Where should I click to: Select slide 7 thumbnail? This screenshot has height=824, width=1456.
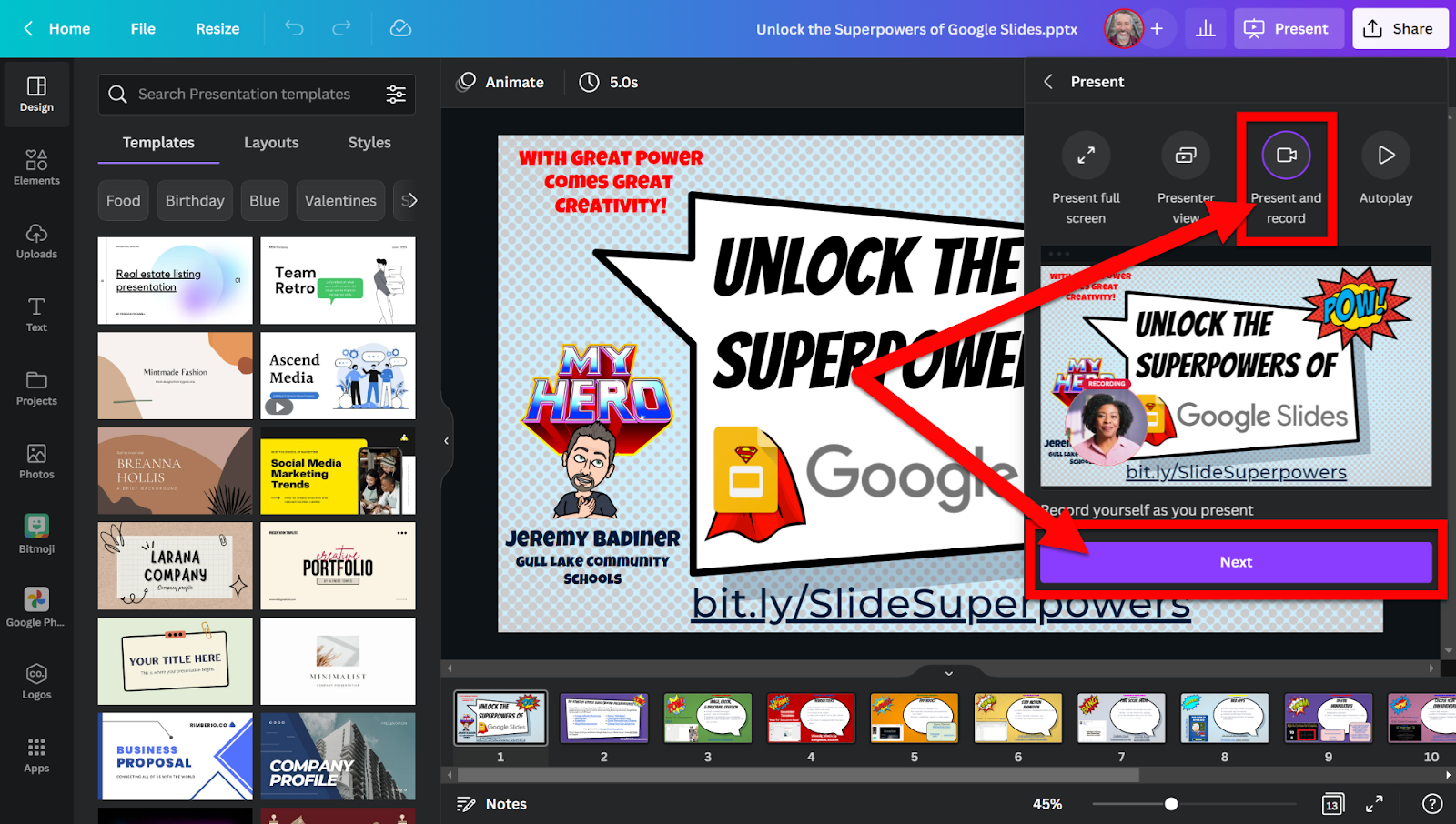click(x=1121, y=718)
